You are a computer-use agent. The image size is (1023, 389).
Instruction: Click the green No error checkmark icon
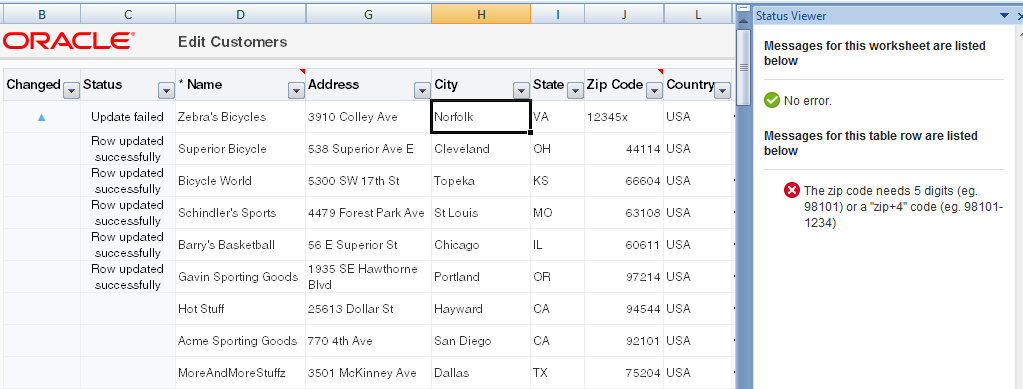pyautogui.click(x=772, y=101)
